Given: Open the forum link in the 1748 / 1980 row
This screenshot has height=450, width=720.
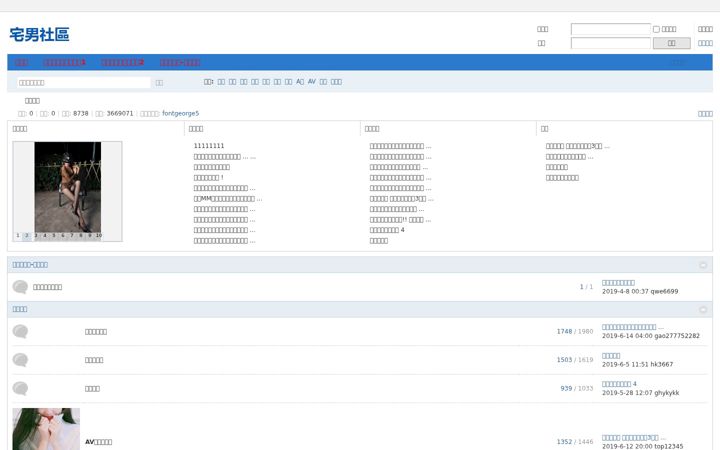Looking at the screenshot, I should coord(96,332).
